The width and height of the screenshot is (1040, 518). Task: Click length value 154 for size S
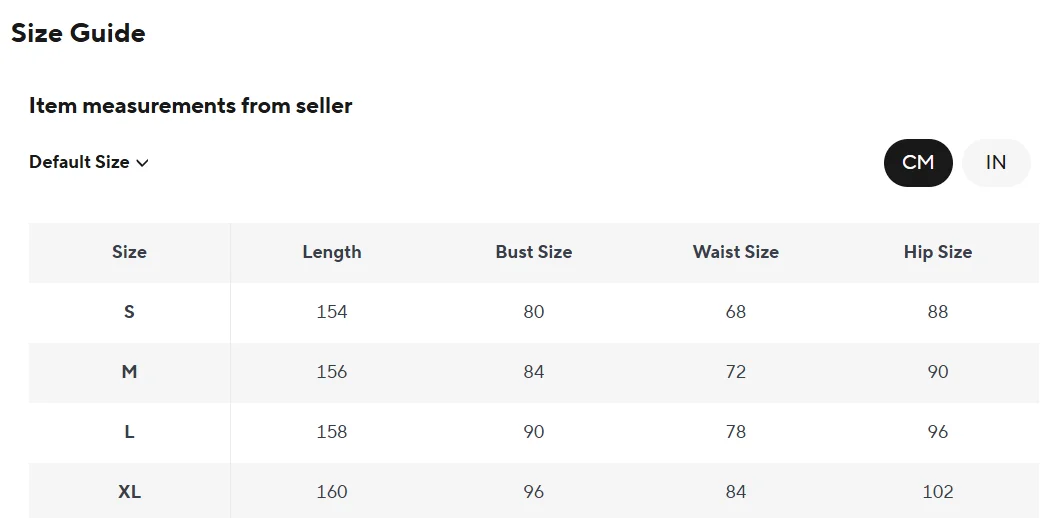[332, 312]
